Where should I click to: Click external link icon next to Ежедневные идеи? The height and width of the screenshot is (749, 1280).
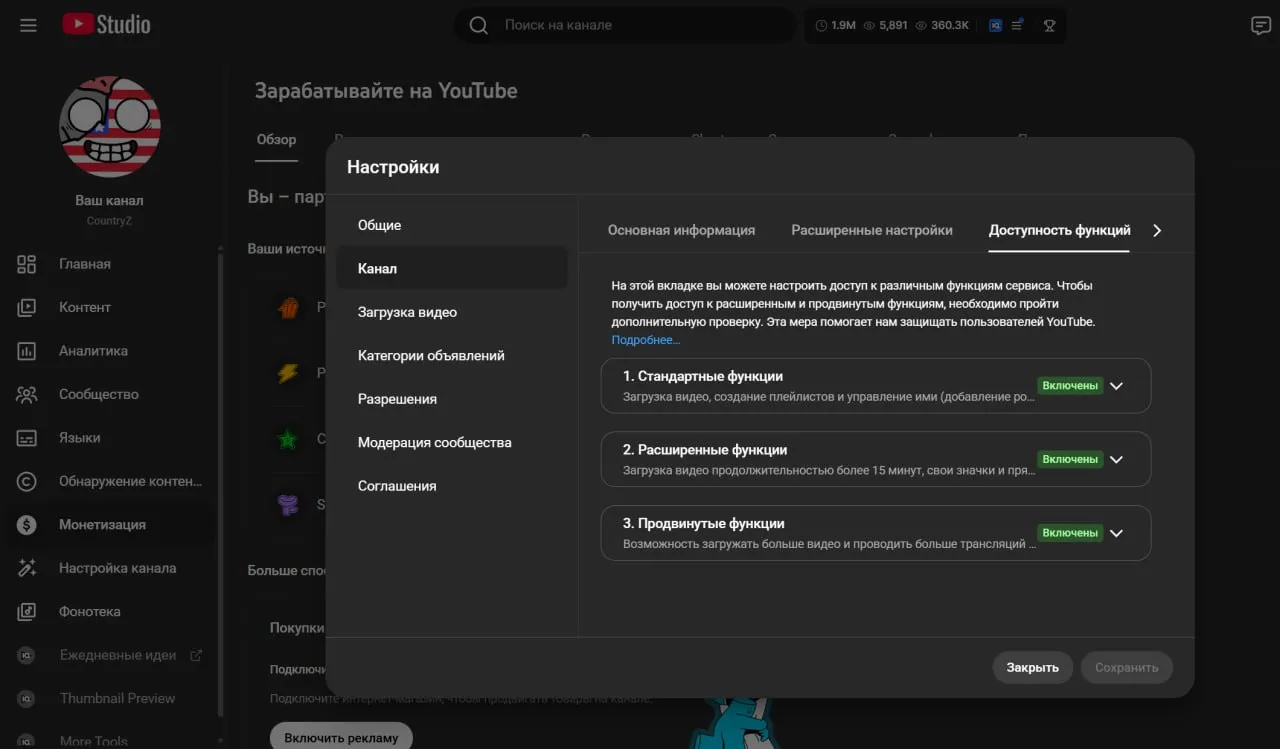tap(196, 655)
